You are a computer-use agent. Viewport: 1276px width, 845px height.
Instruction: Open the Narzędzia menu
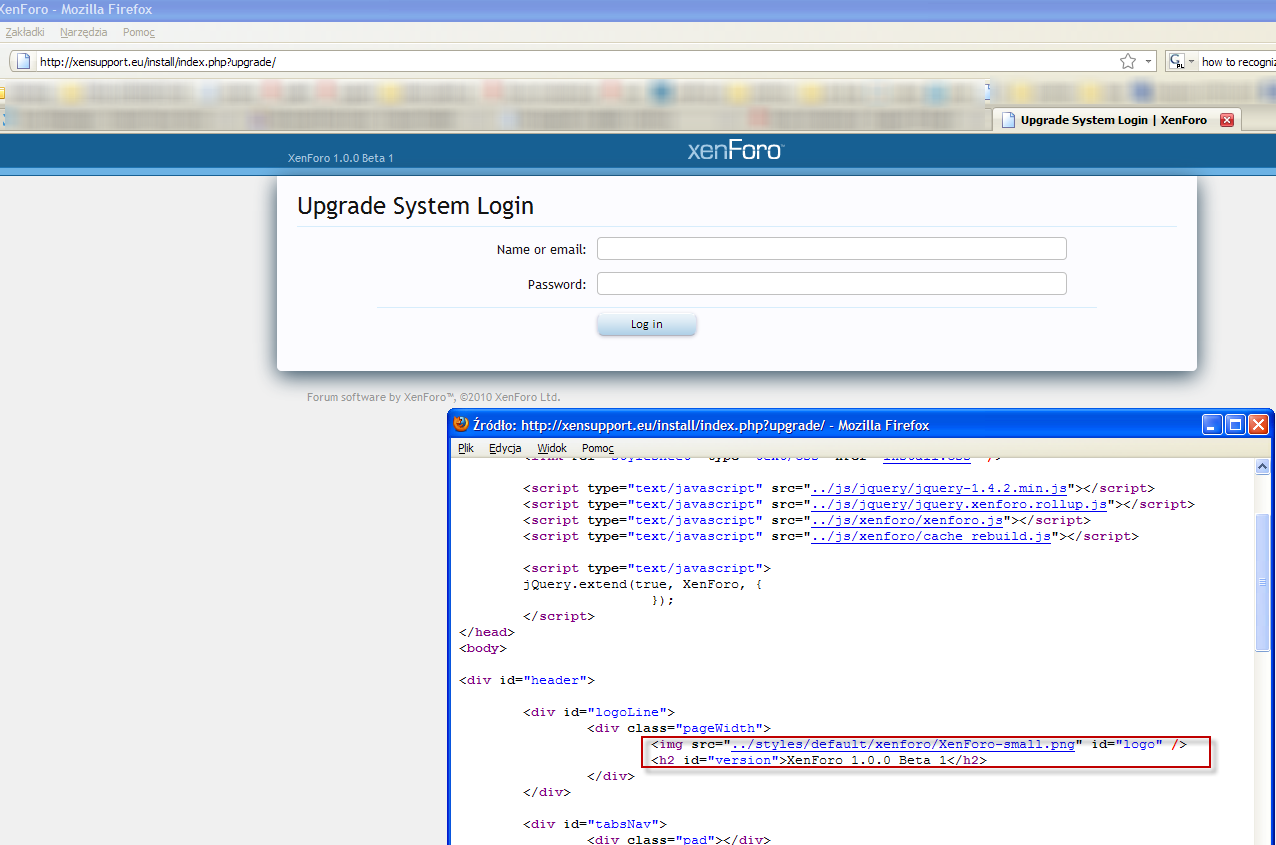83,32
